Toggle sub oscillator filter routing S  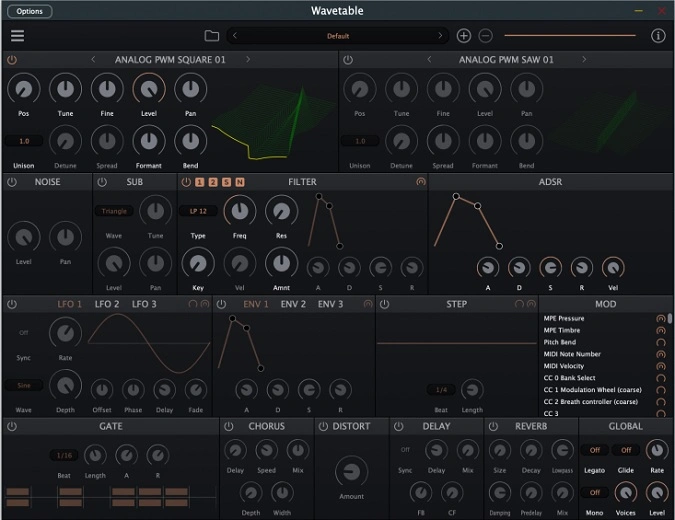coord(226,182)
